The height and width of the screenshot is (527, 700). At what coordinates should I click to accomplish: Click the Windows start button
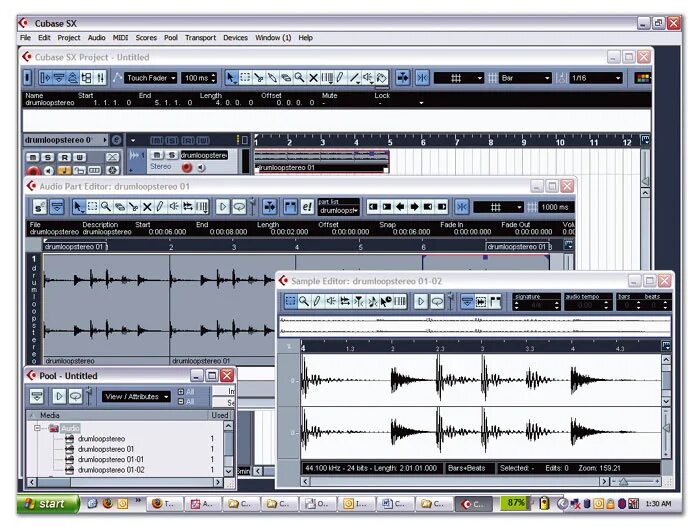pyautogui.click(x=48, y=504)
